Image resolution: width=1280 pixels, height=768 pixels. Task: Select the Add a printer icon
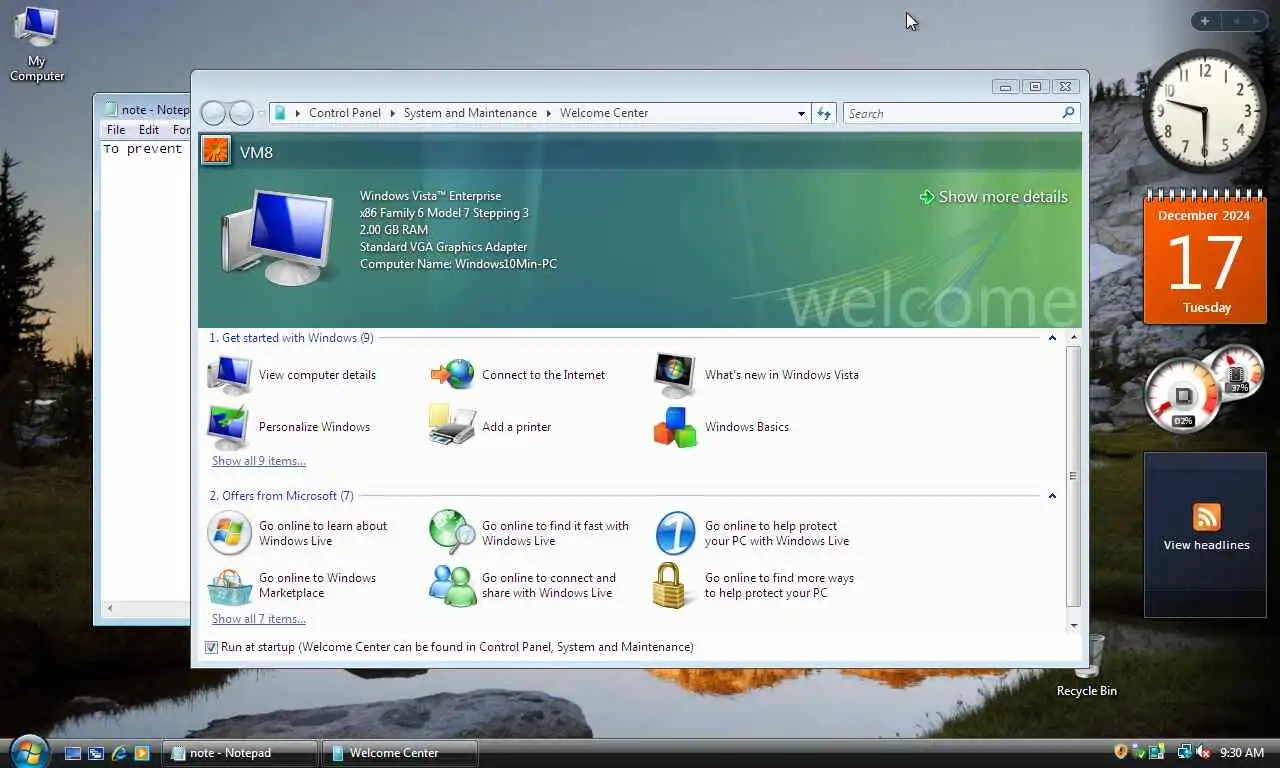[452, 427]
